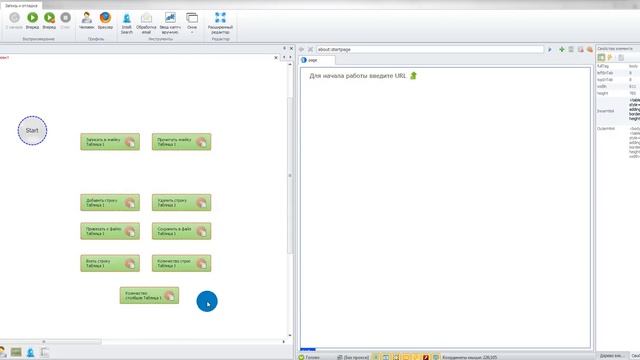Click the Готово status indicator
The image size is (640, 360).
click(309, 357)
